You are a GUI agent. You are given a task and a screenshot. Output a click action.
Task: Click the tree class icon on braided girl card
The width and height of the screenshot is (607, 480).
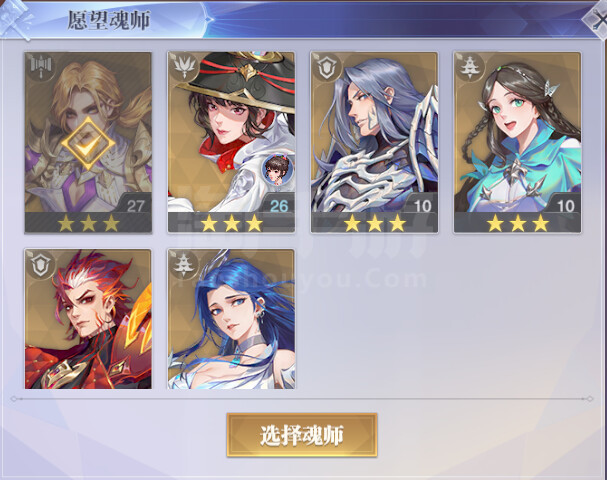pyautogui.click(x=470, y=67)
